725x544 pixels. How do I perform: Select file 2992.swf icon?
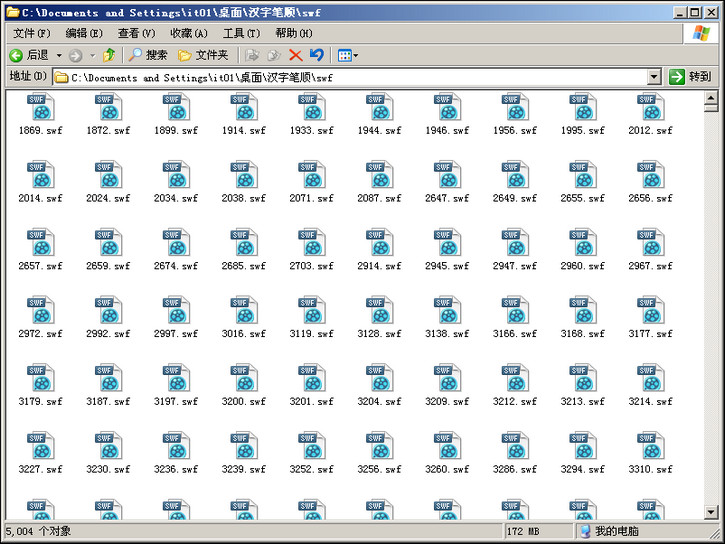(x=109, y=310)
